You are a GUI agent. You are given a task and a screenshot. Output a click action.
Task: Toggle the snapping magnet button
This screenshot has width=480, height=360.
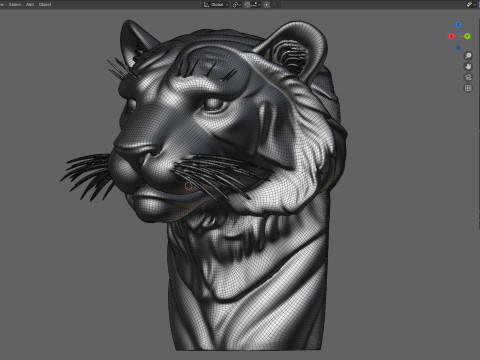tap(247, 5)
